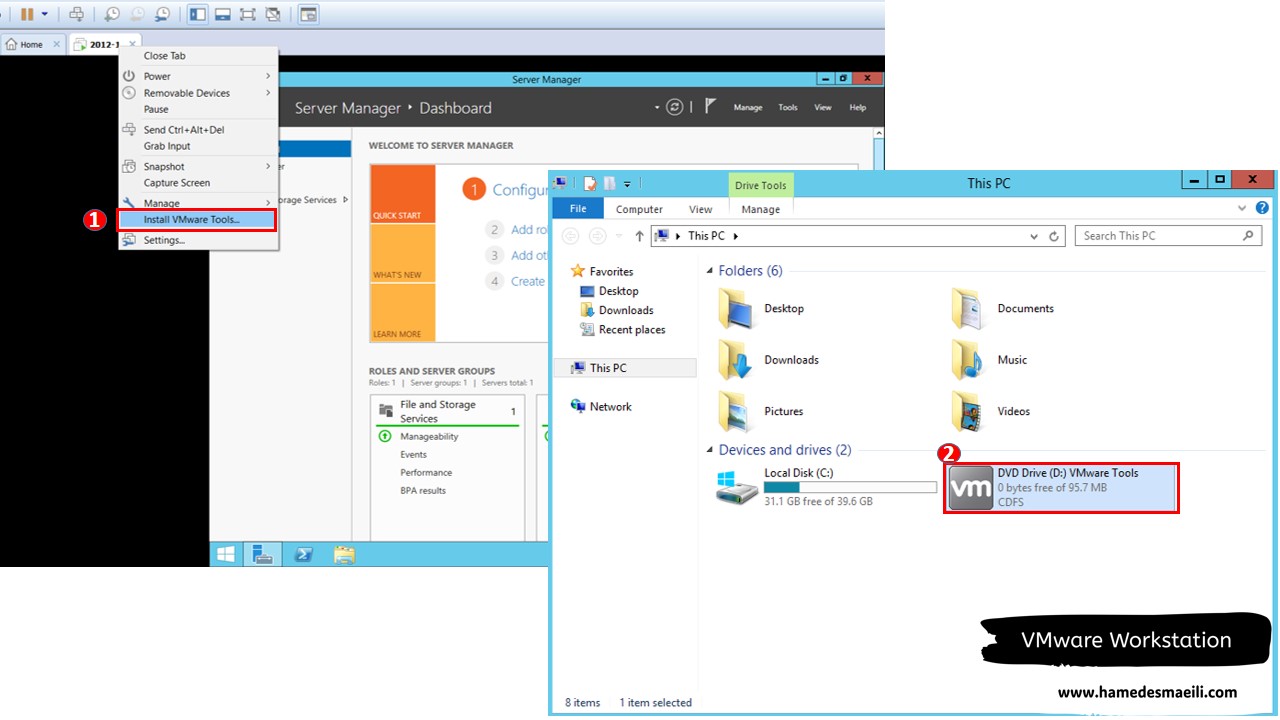Click the Take Snapshot toolbar icon
1280x720 pixels.
(x=112, y=14)
